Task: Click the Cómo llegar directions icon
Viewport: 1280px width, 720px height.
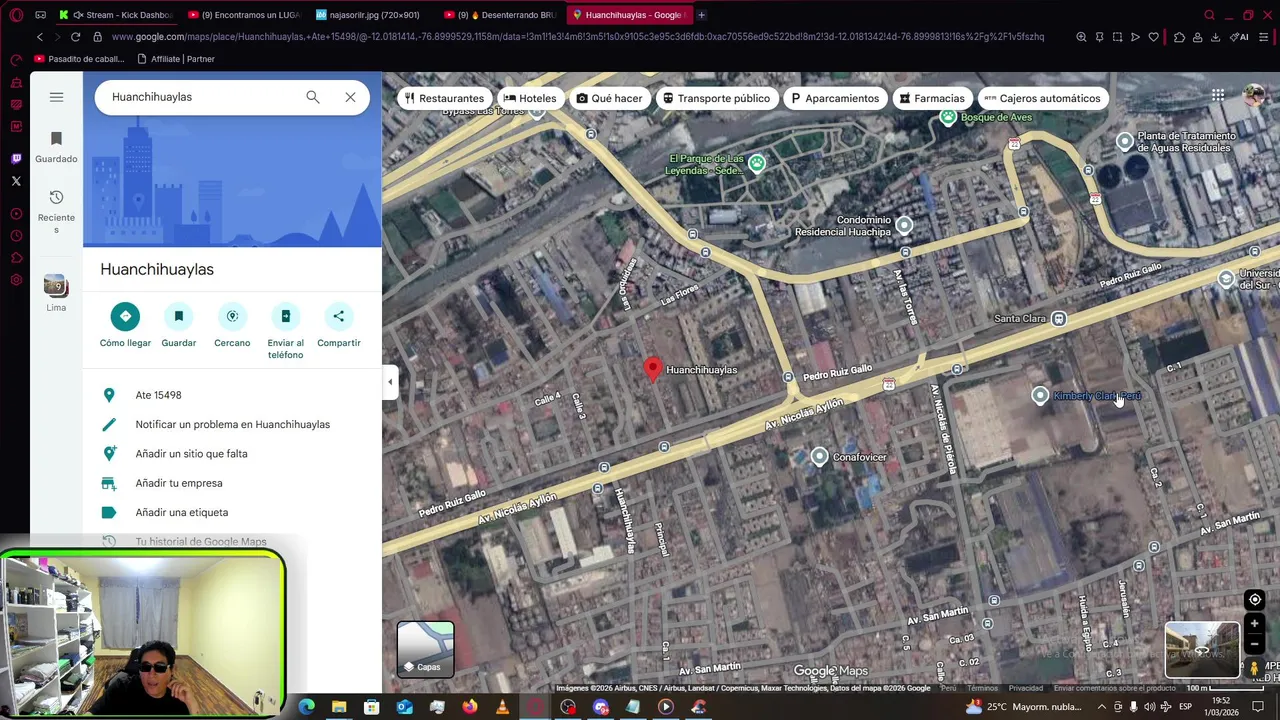Action: (125, 316)
